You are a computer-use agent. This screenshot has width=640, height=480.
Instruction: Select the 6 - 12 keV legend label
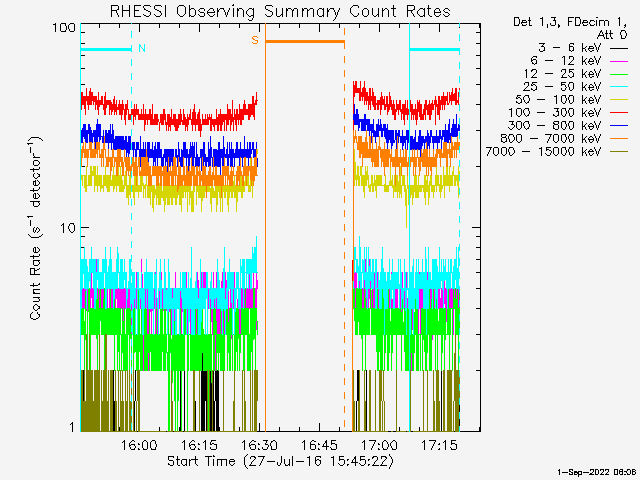coord(566,61)
